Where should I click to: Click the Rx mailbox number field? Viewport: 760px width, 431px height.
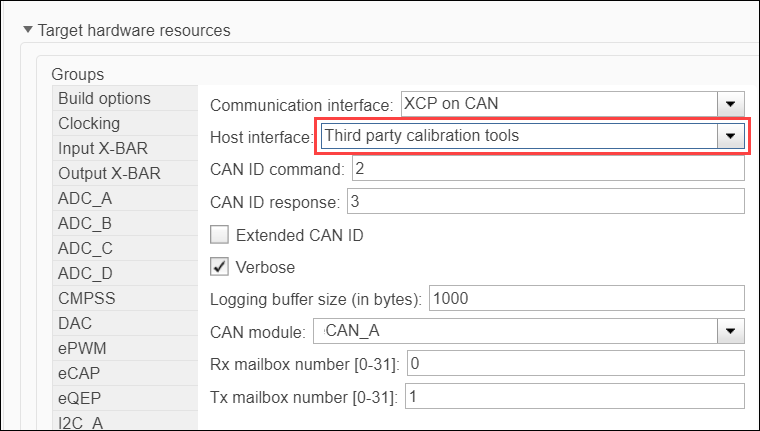tap(574, 363)
